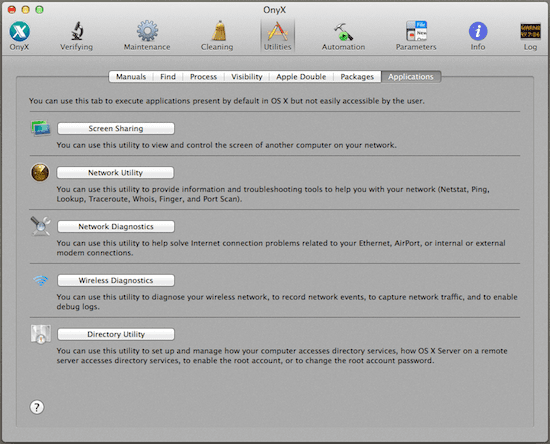Show the Info panel icon
This screenshot has height=444, width=550.
point(478,31)
